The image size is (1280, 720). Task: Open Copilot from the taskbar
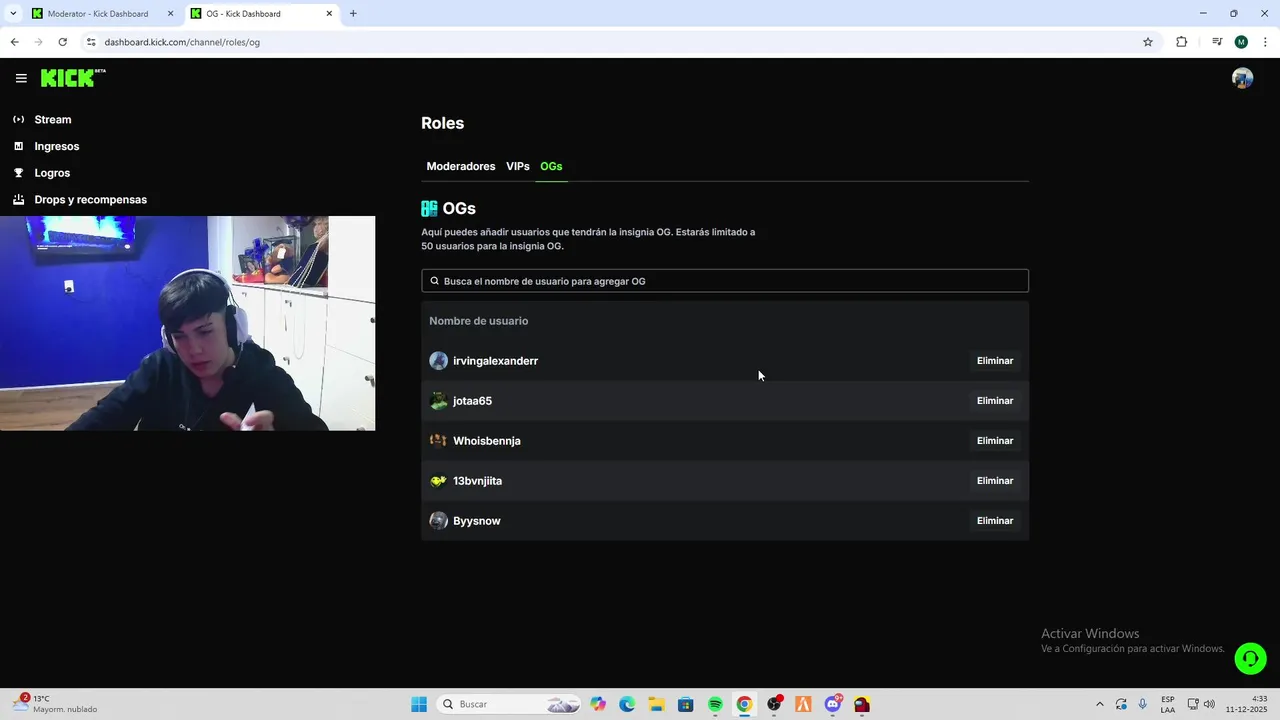tap(598, 704)
